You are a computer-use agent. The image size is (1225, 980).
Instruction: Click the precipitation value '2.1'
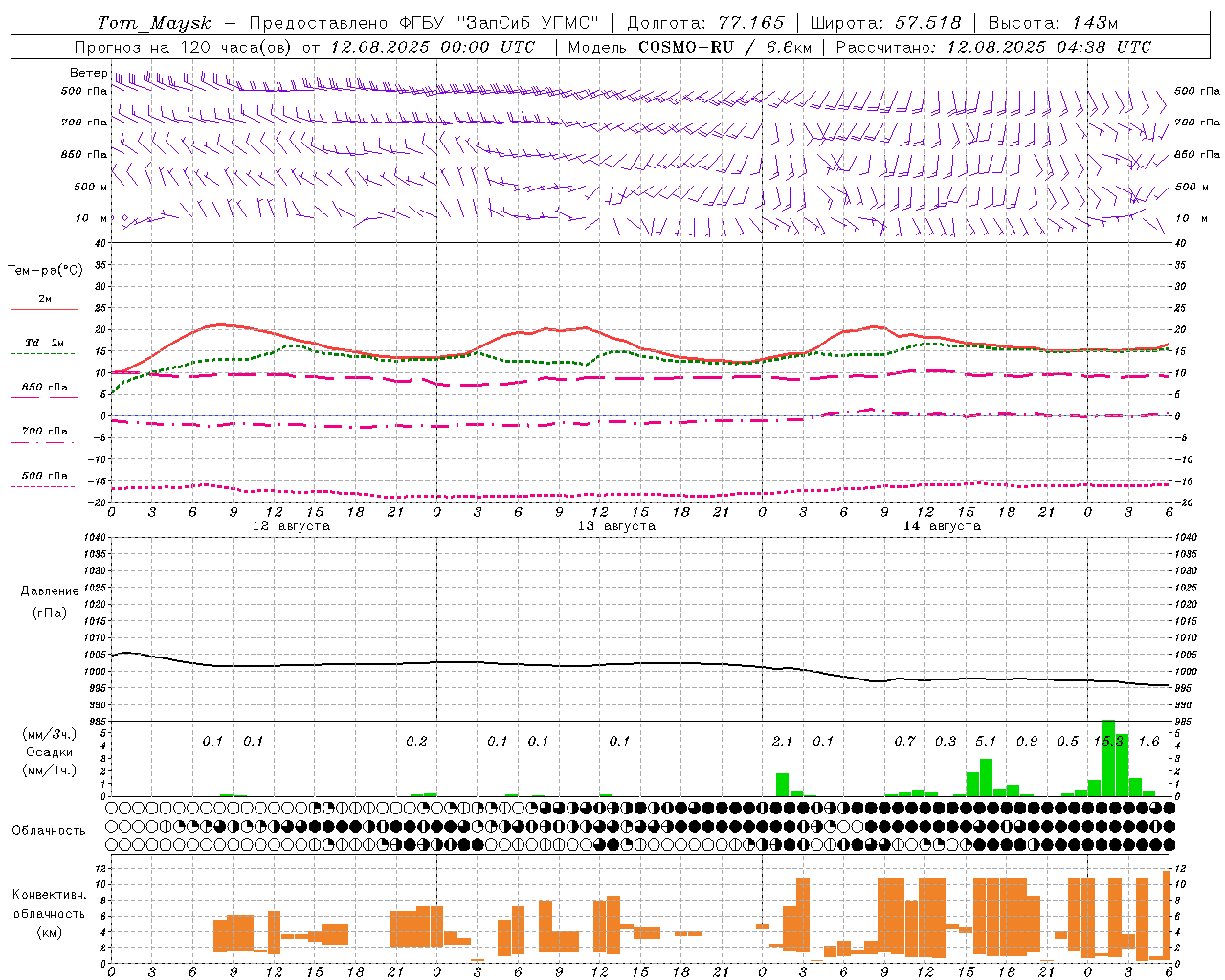[783, 742]
